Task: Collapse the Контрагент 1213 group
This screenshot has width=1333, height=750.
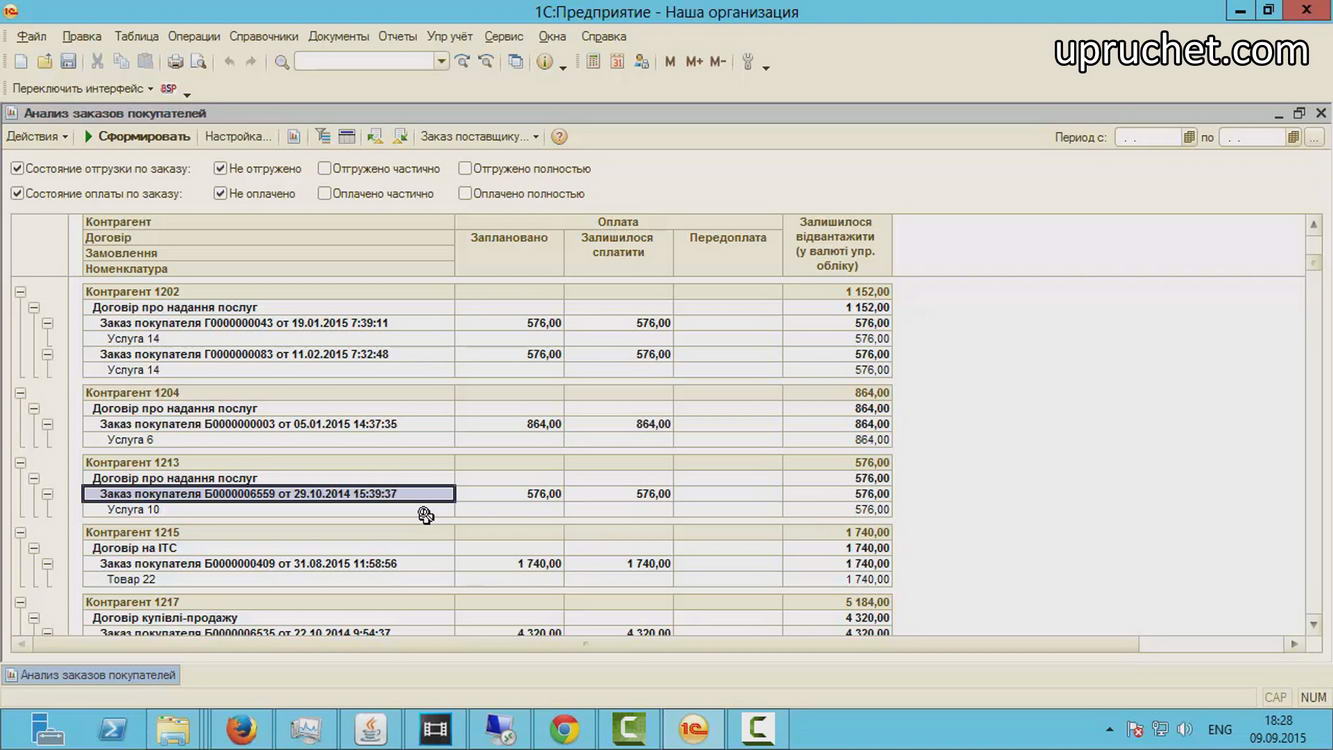Action: (20, 463)
